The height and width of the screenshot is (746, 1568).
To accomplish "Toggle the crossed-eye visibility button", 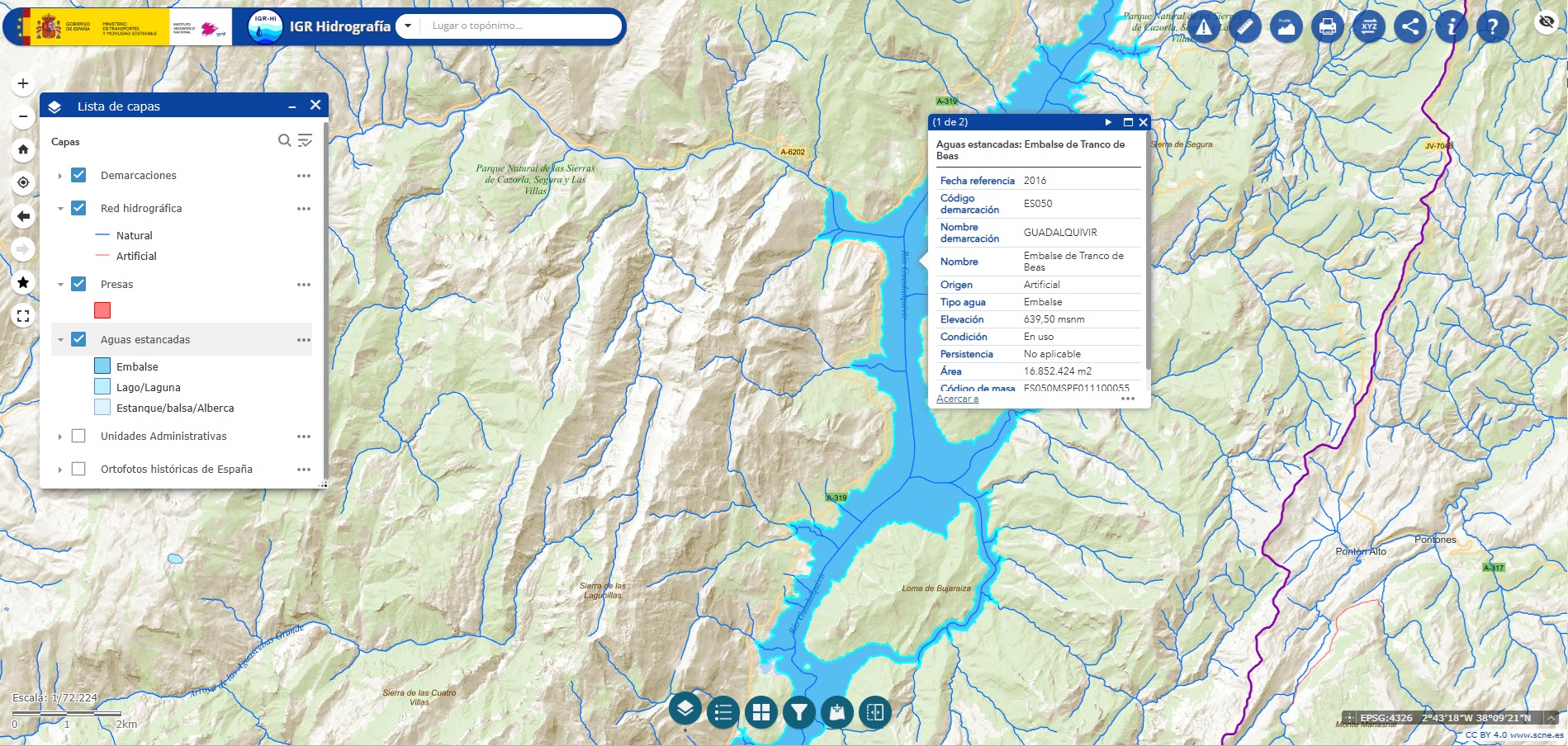I will coord(1547,21).
